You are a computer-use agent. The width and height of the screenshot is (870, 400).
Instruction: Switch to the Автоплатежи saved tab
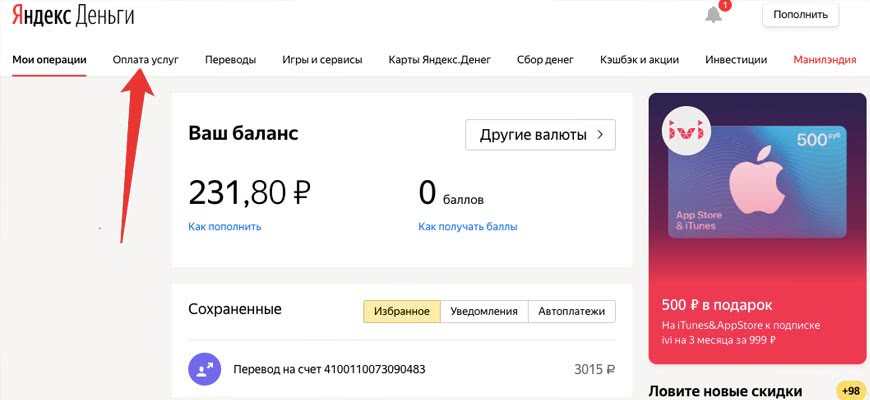click(x=571, y=311)
